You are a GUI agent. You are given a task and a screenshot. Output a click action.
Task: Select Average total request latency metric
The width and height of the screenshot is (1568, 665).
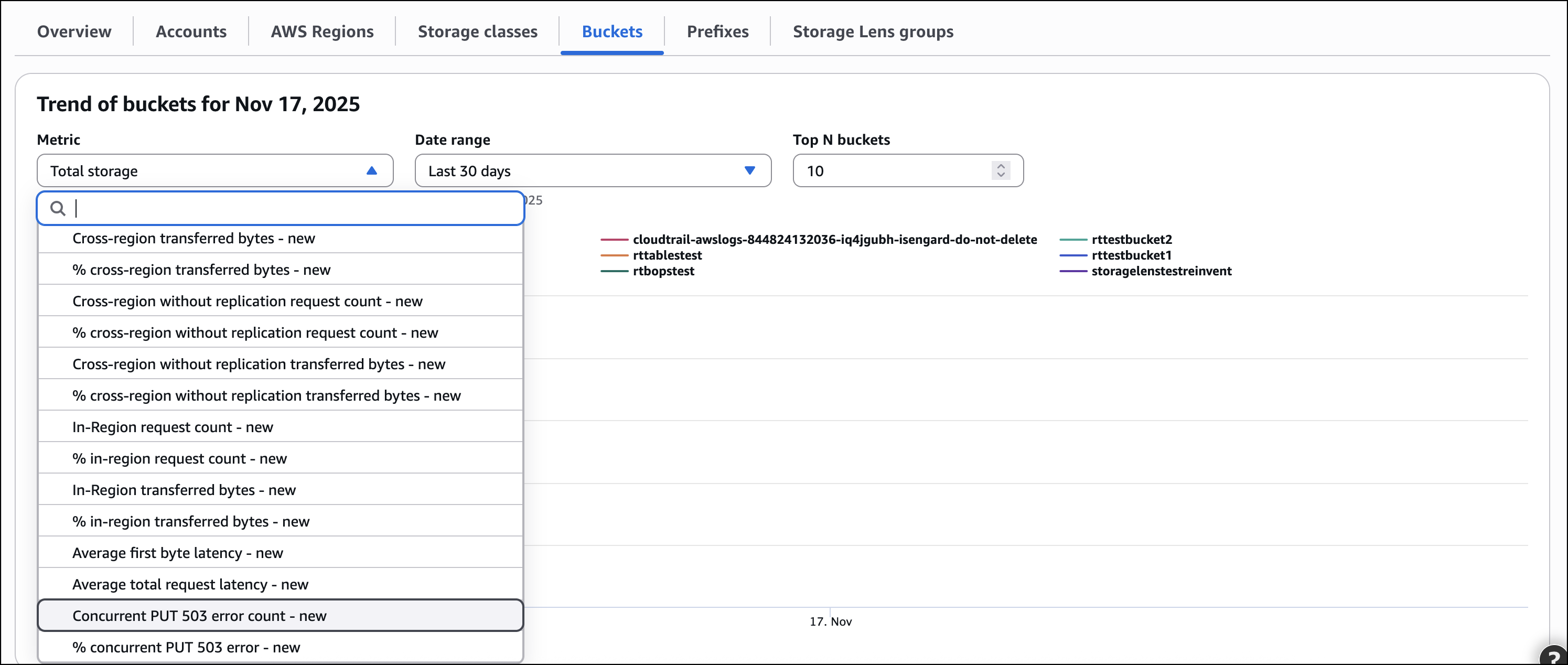(190, 585)
